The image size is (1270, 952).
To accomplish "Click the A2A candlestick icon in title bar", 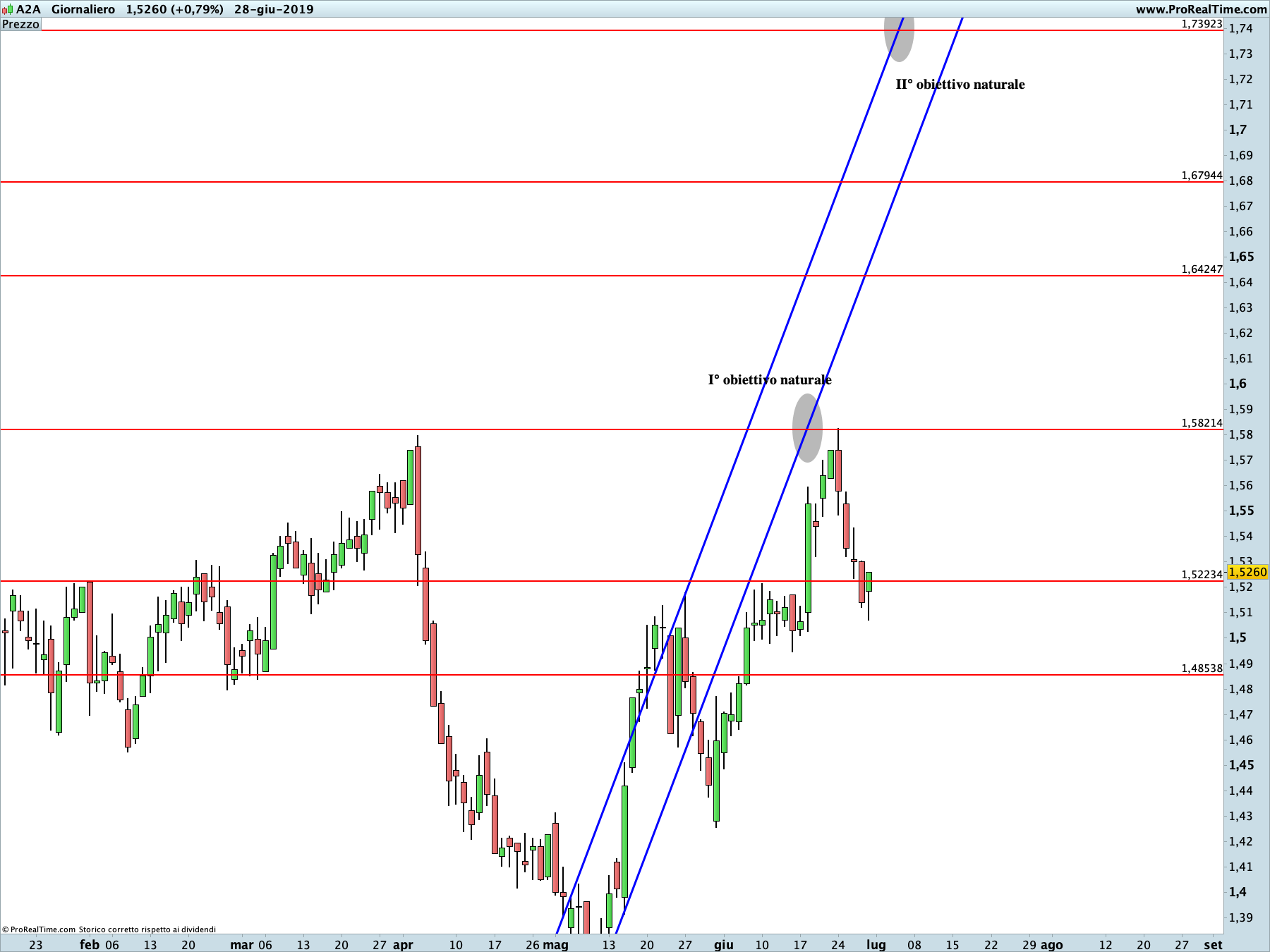I will (x=7, y=9).
